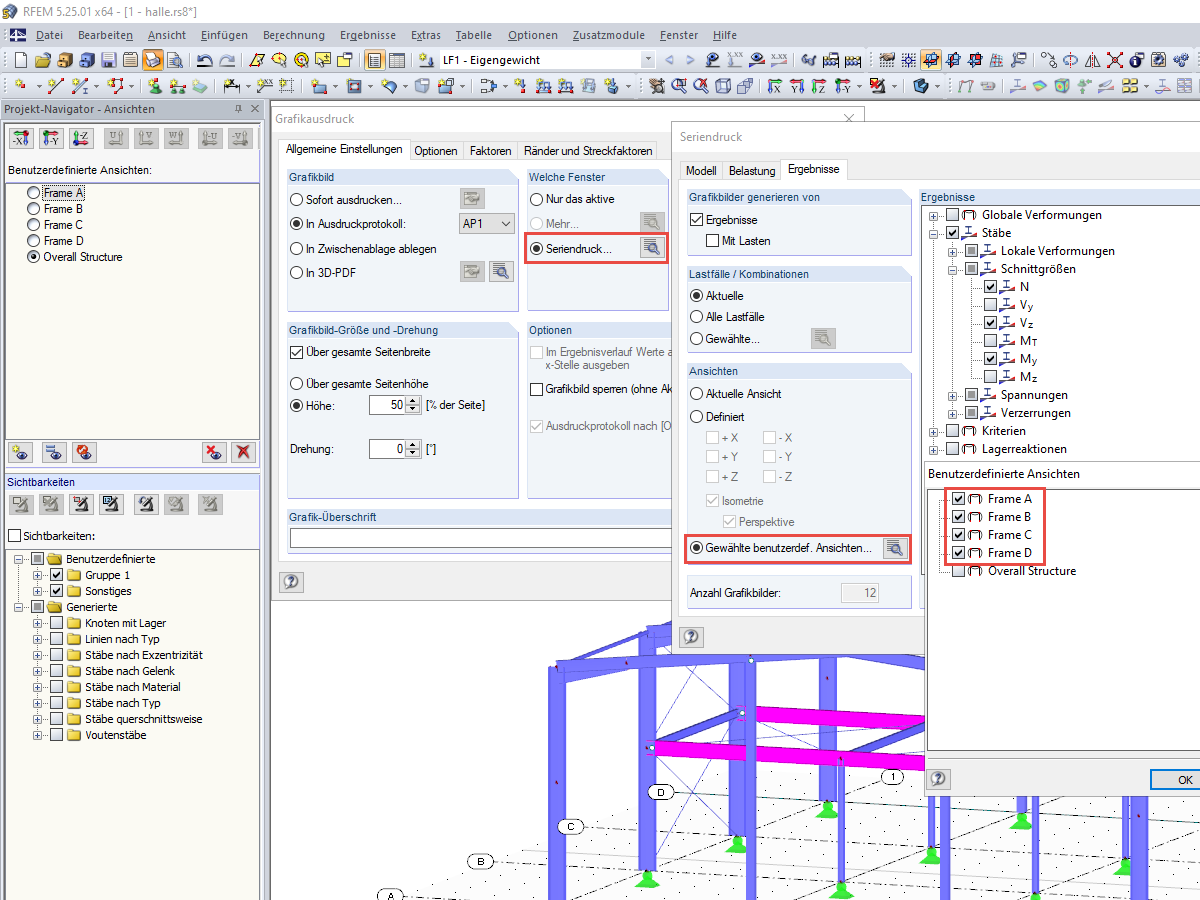
Task: Select Stäbe nach Material tree item
Action: (133, 687)
